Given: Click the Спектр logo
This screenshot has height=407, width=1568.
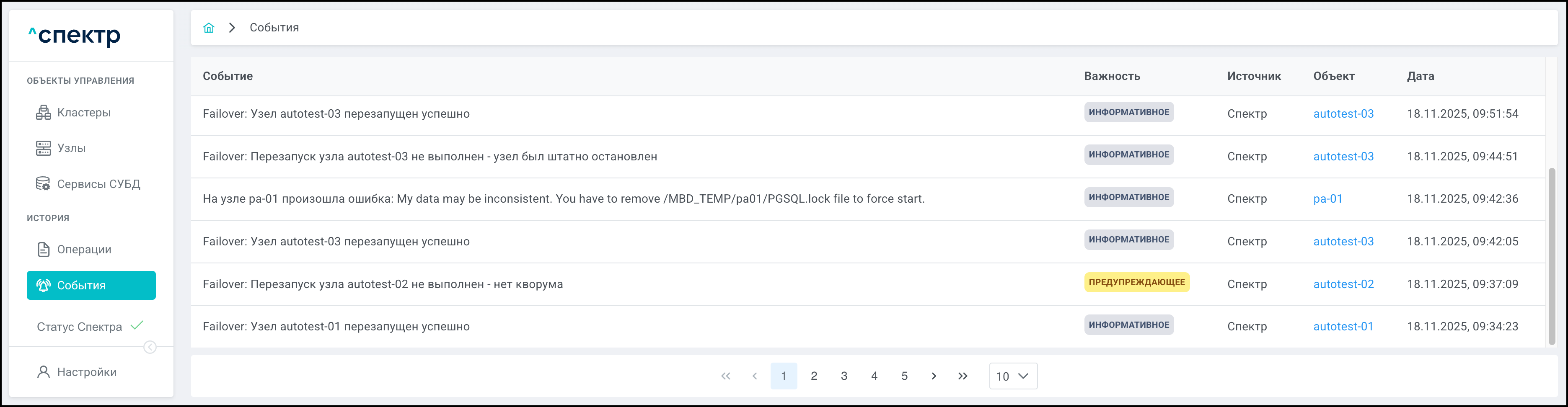Looking at the screenshot, I should (74, 35).
